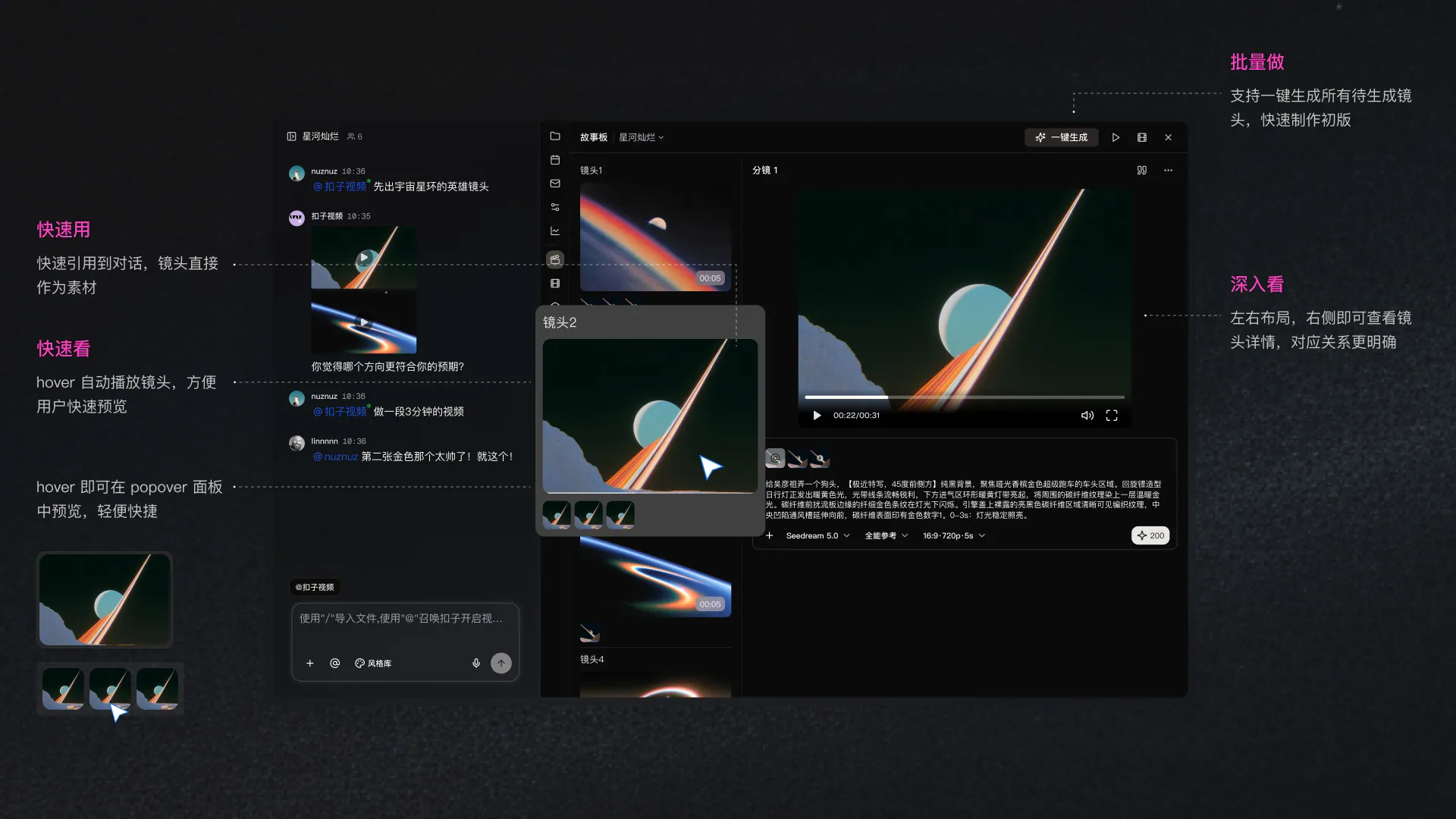
Task: Click linnnnn's avatar in chat
Action: pyautogui.click(x=297, y=444)
